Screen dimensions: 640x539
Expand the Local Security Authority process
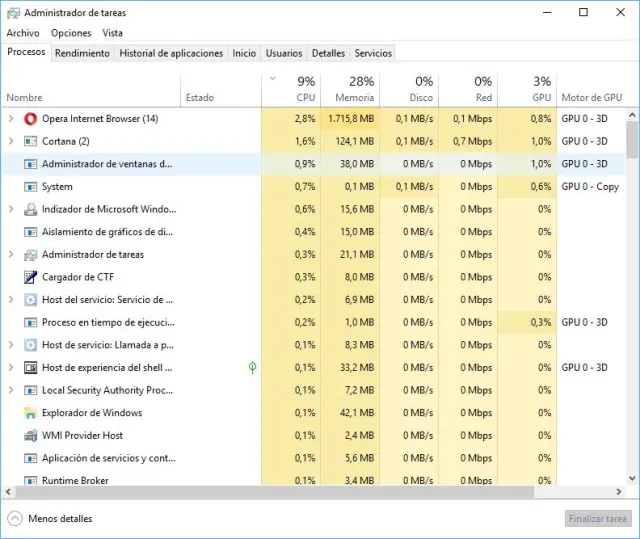11,390
